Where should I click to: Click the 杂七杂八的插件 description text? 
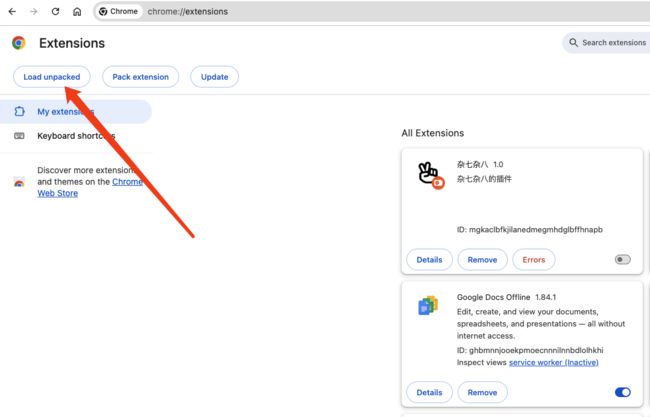[x=484, y=179]
